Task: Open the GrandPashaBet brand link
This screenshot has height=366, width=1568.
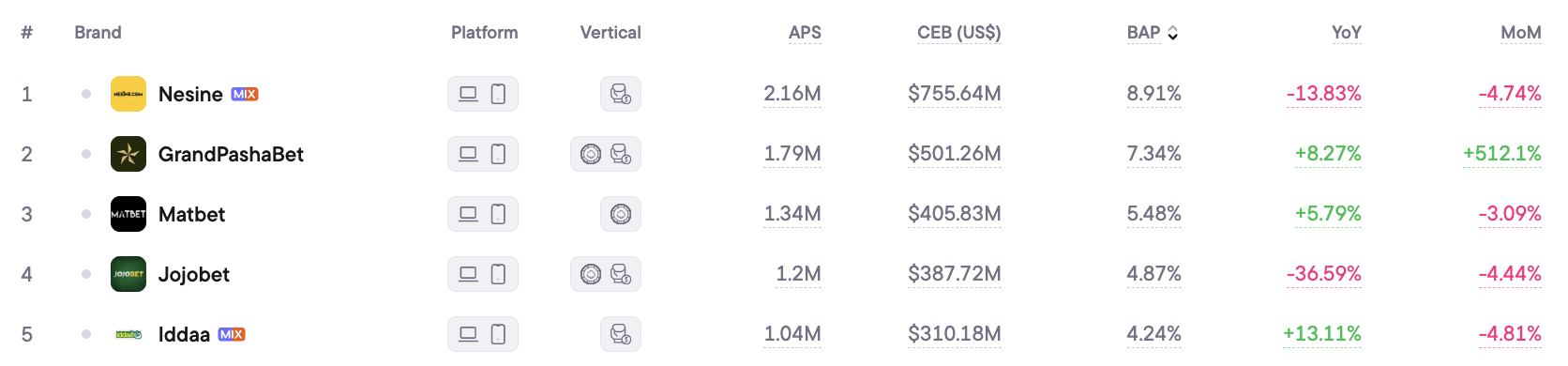Action: point(231,154)
